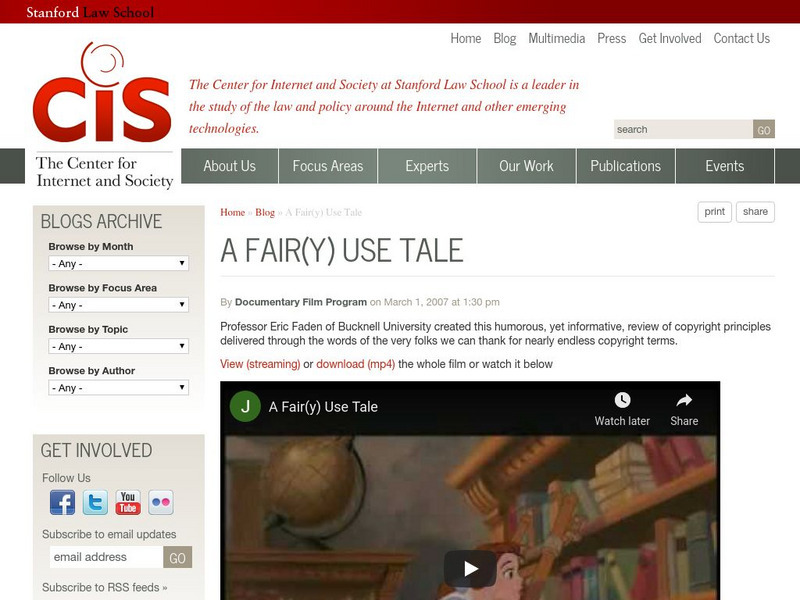The height and width of the screenshot is (600, 800).
Task: Open the Browse by Topic dropdown
Action: coord(118,346)
